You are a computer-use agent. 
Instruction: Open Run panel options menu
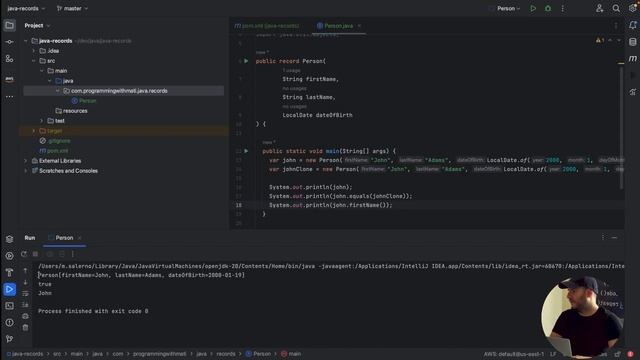(603, 238)
